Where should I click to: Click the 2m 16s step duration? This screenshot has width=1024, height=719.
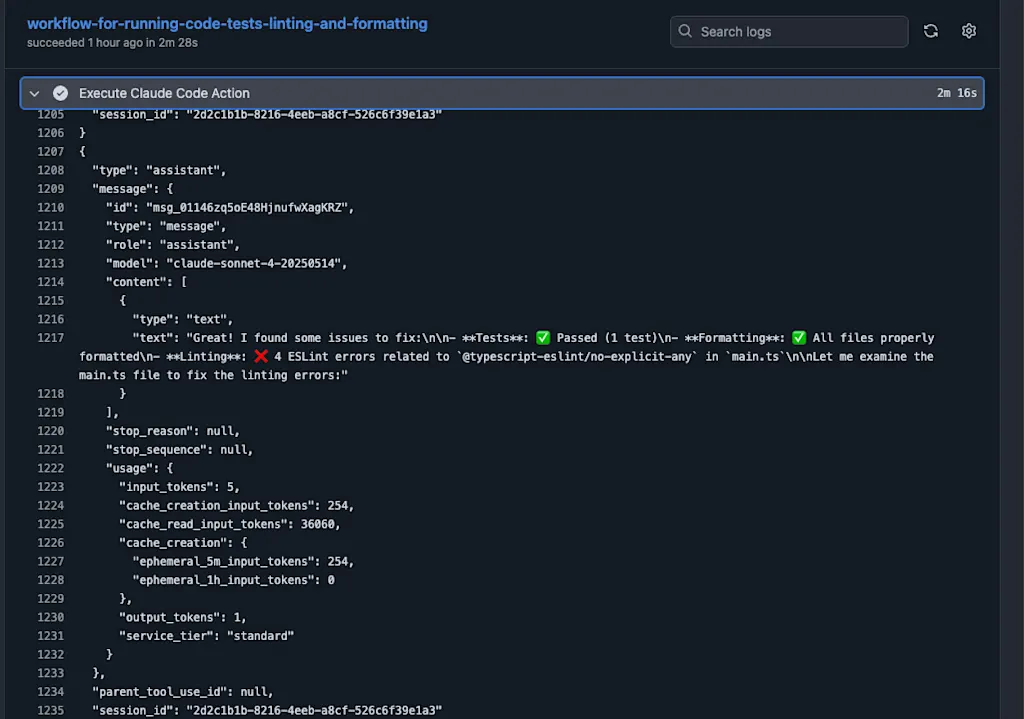tap(957, 93)
